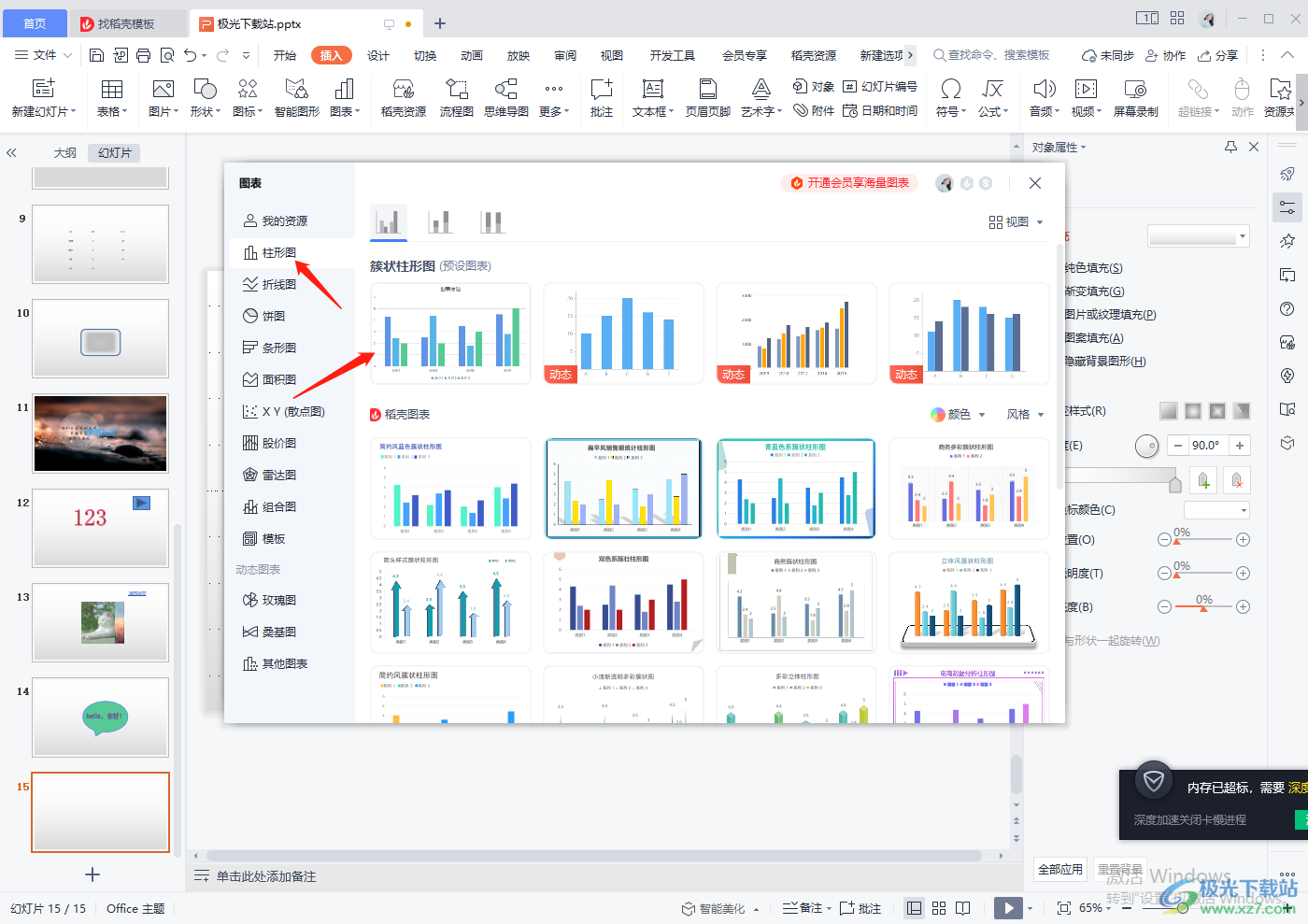Screen dimensions: 1308x924
Task: Click the brightness (亮度) slider
Action: point(1203,607)
